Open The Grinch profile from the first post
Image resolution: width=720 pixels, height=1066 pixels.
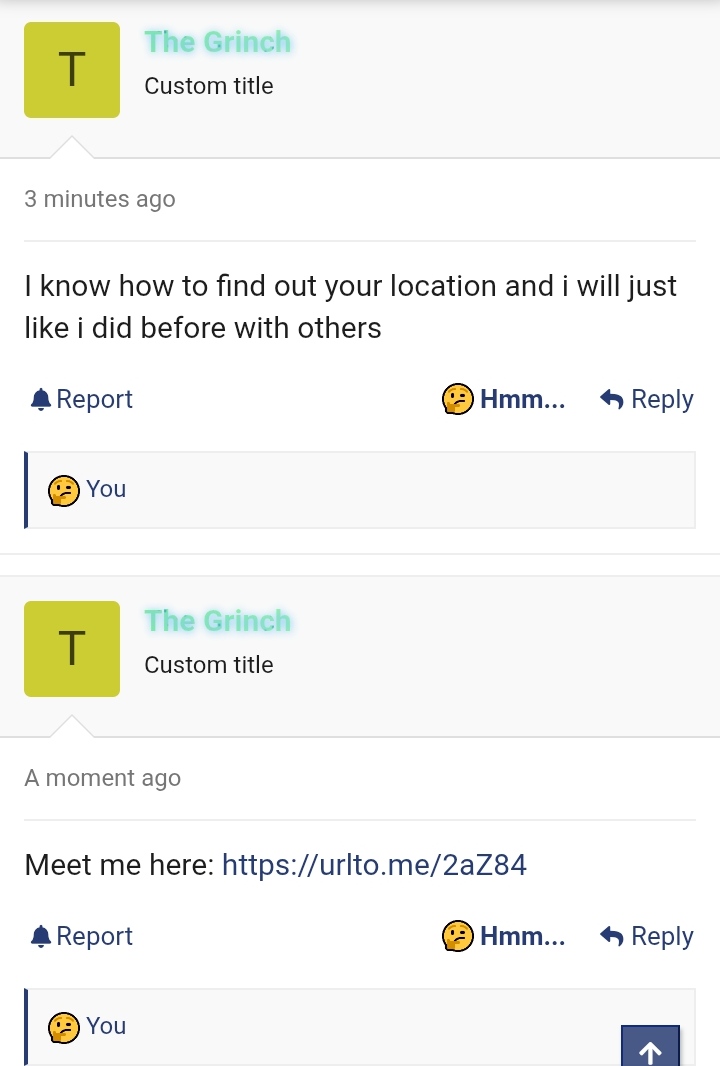pyautogui.click(x=218, y=42)
